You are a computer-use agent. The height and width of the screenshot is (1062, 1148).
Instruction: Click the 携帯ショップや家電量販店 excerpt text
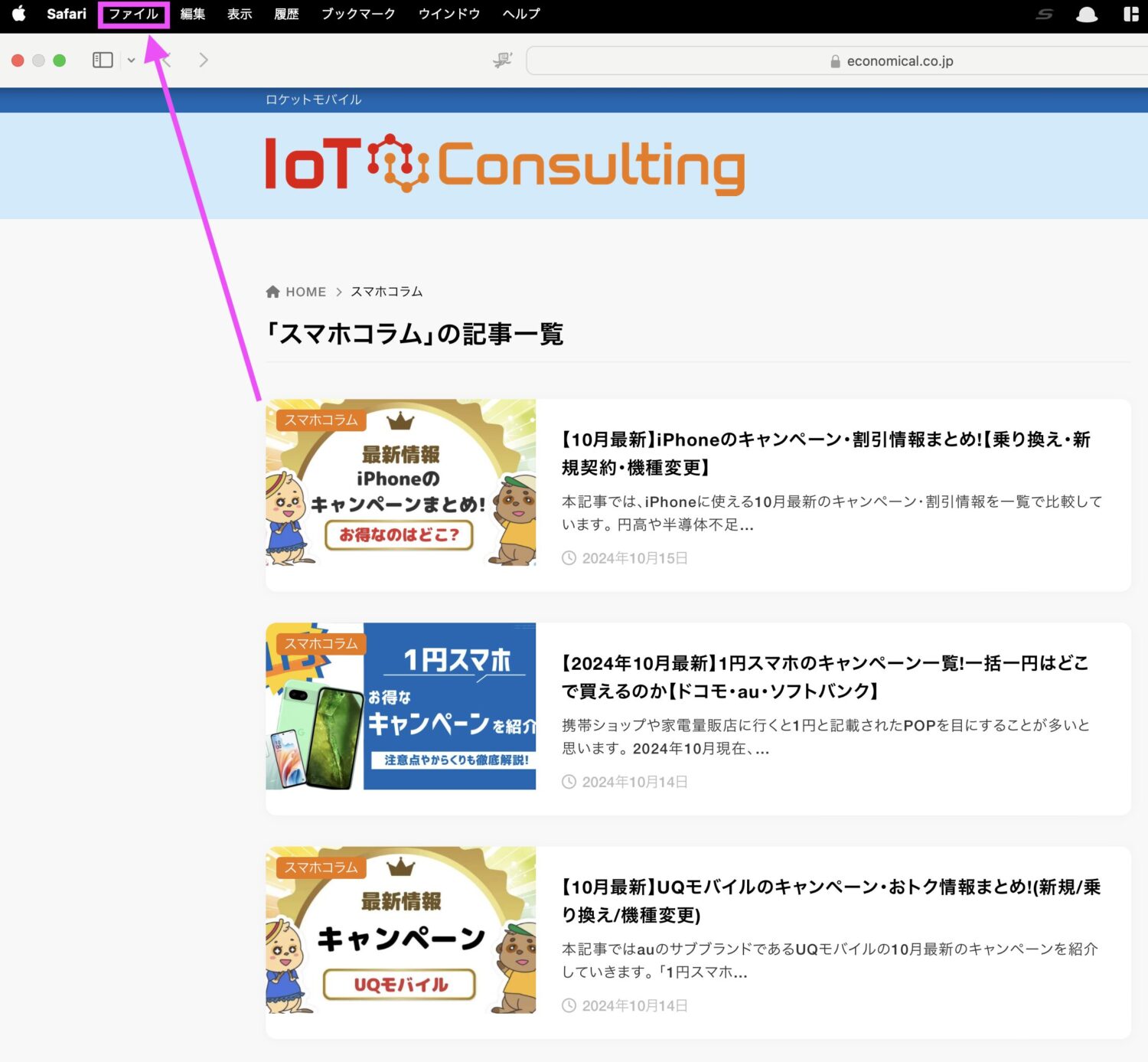tap(826, 737)
